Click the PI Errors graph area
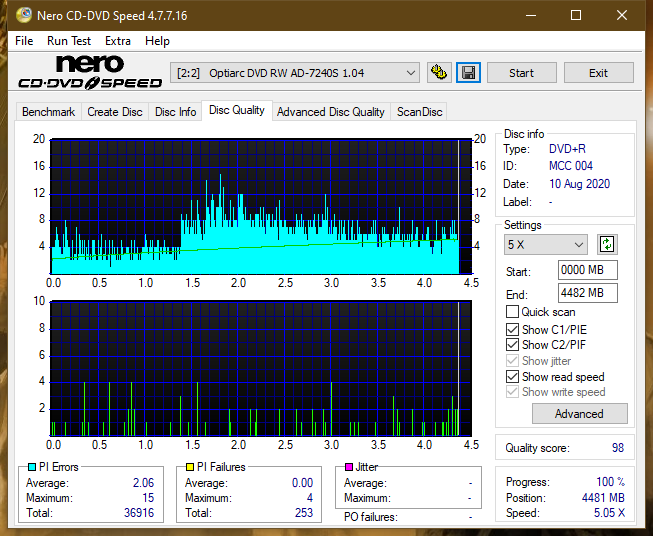 [261, 206]
